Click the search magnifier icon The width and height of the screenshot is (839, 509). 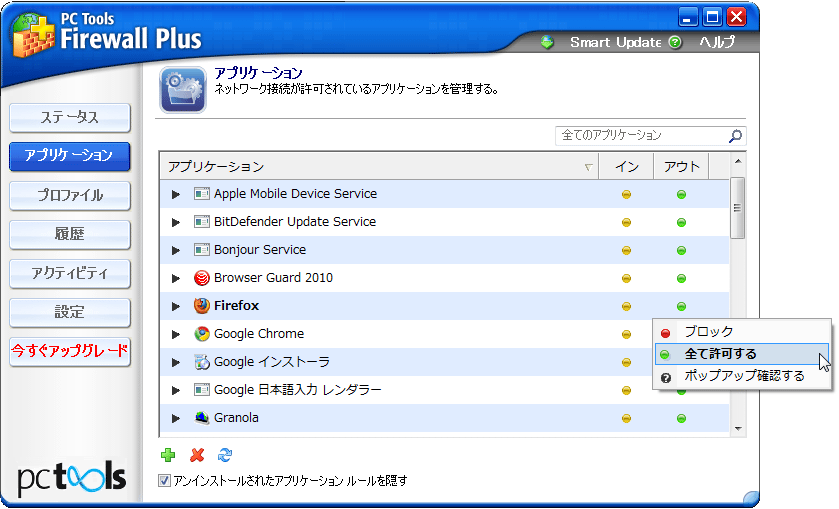[x=736, y=136]
